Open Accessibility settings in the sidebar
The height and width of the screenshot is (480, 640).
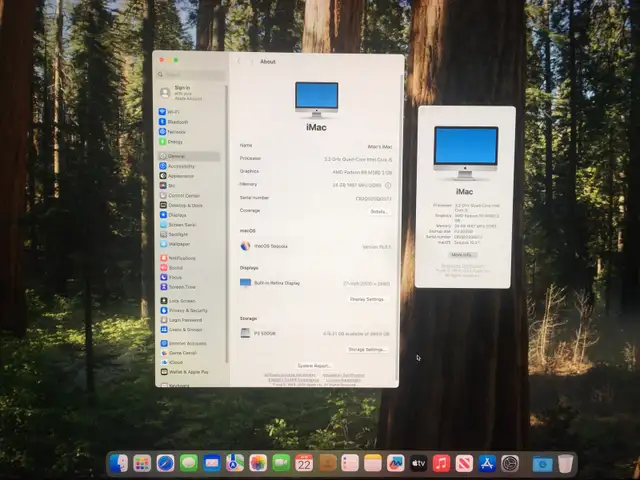pyautogui.click(x=178, y=166)
